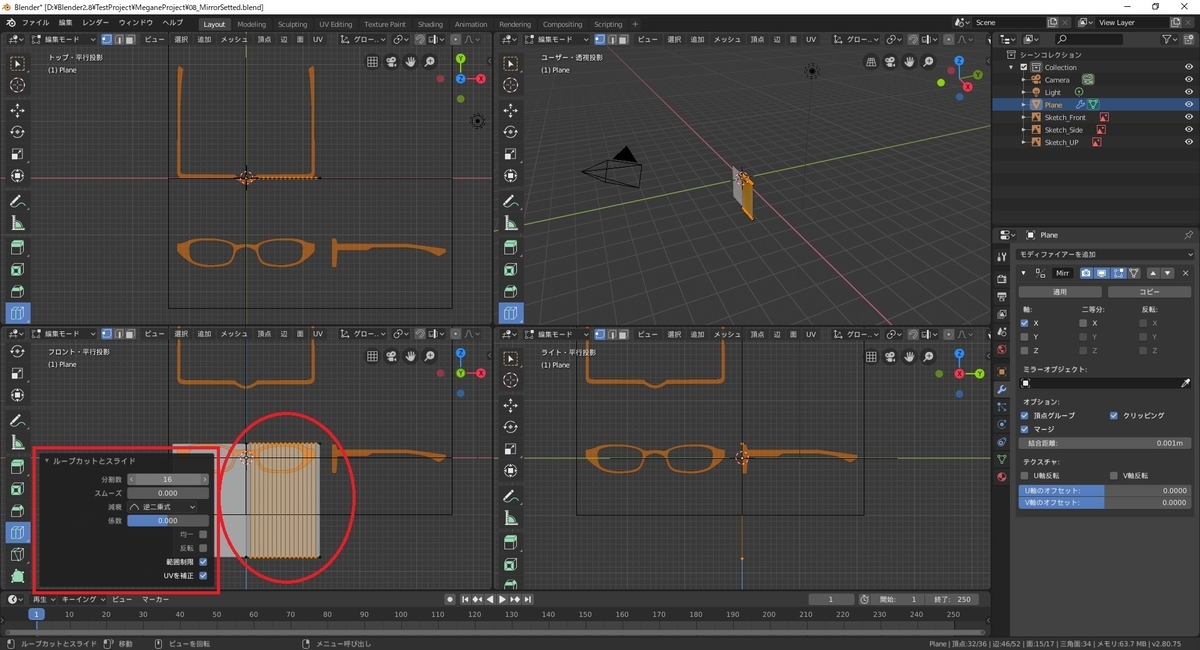Toggle Mirror axis X checkbox
Image resolution: width=1200 pixels, height=650 pixels.
tap(1025, 323)
